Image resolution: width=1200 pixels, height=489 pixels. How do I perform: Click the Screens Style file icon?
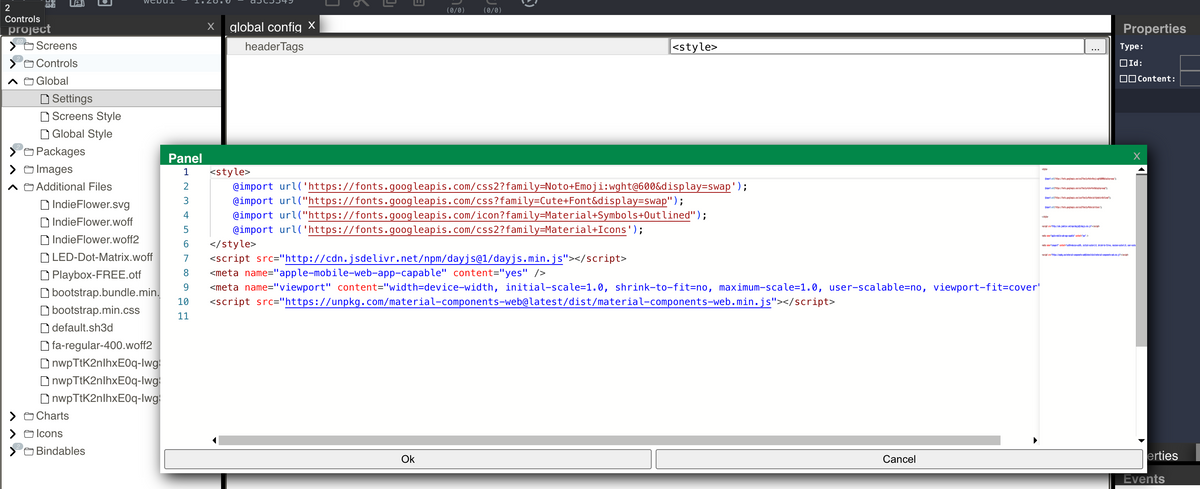44,116
